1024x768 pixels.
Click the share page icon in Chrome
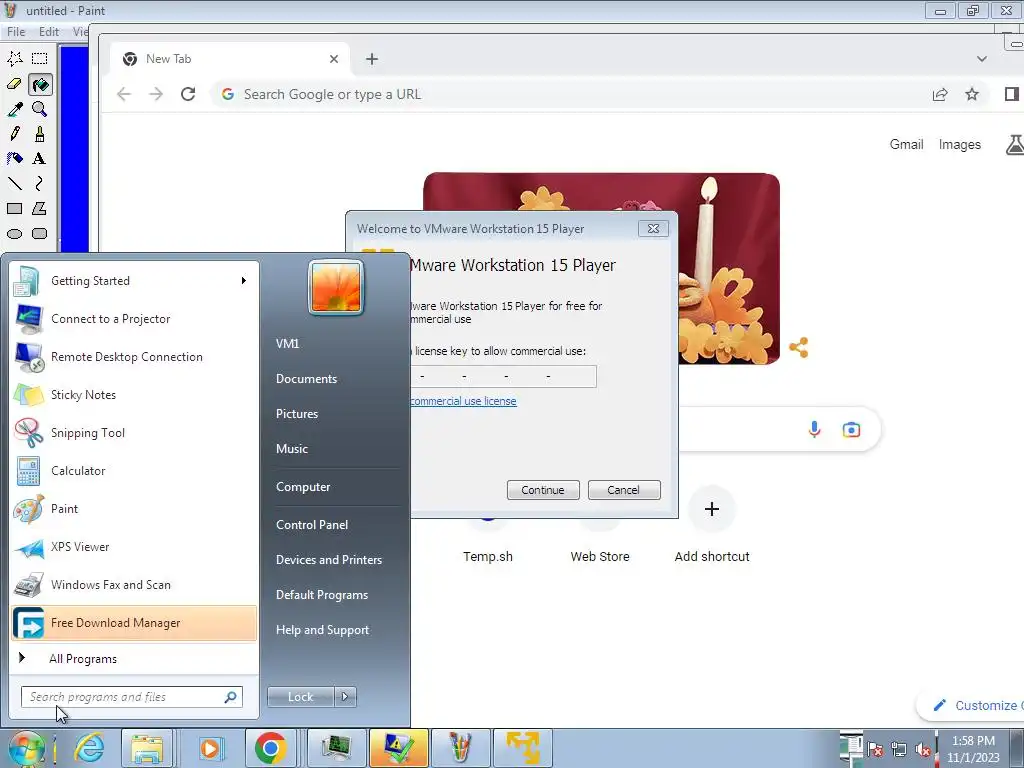pyautogui.click(x=940, y=94)
